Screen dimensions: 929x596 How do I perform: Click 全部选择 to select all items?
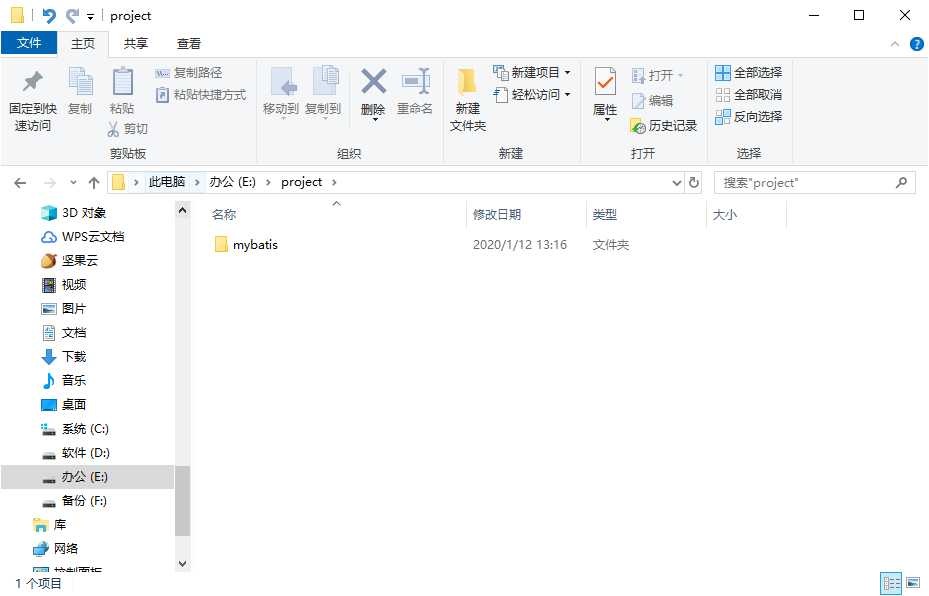[750, 72]
